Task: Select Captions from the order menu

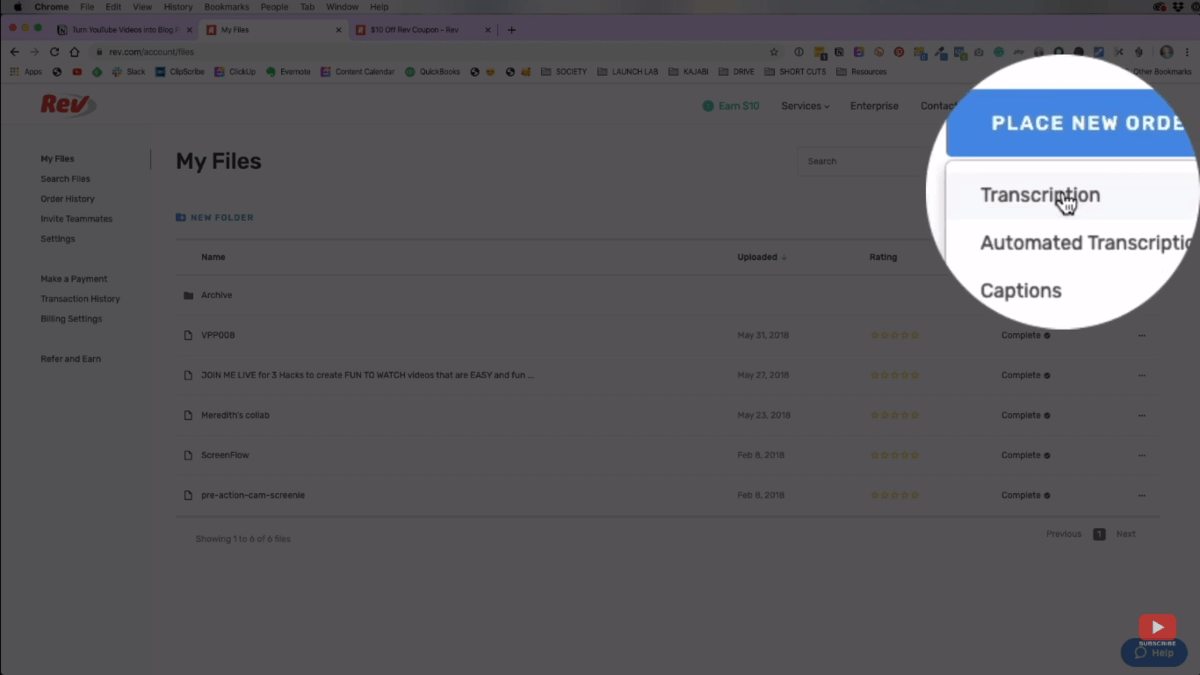Action: coord(1021,291)
